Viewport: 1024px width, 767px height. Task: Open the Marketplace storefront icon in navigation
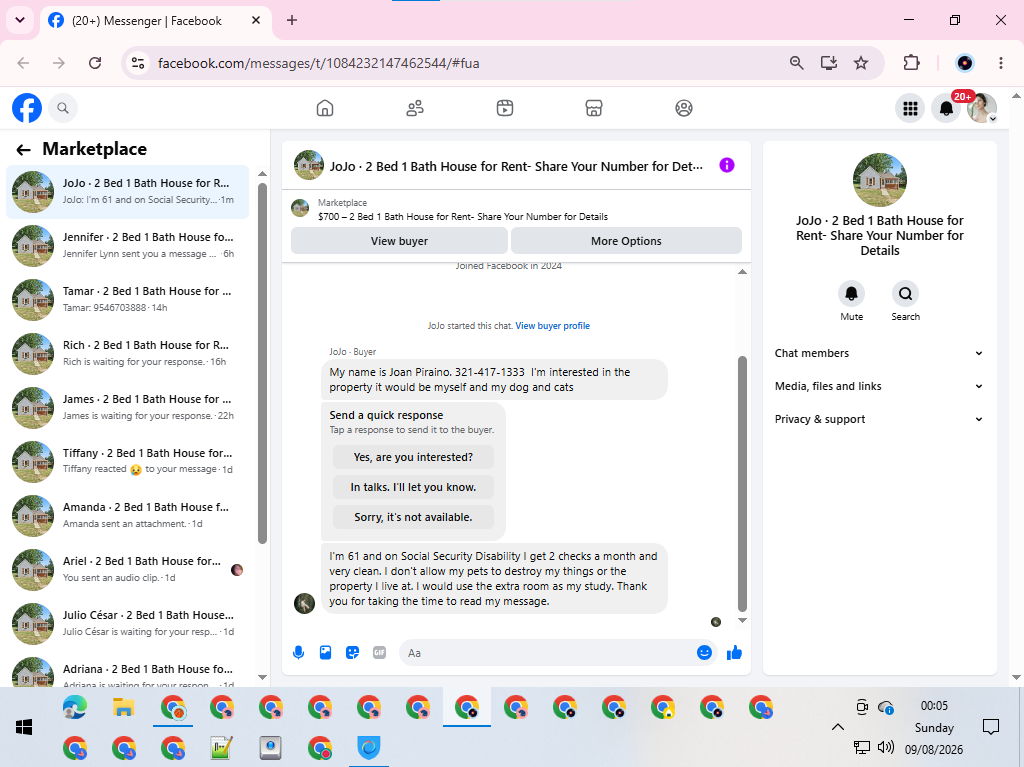[x=594, y=108]
